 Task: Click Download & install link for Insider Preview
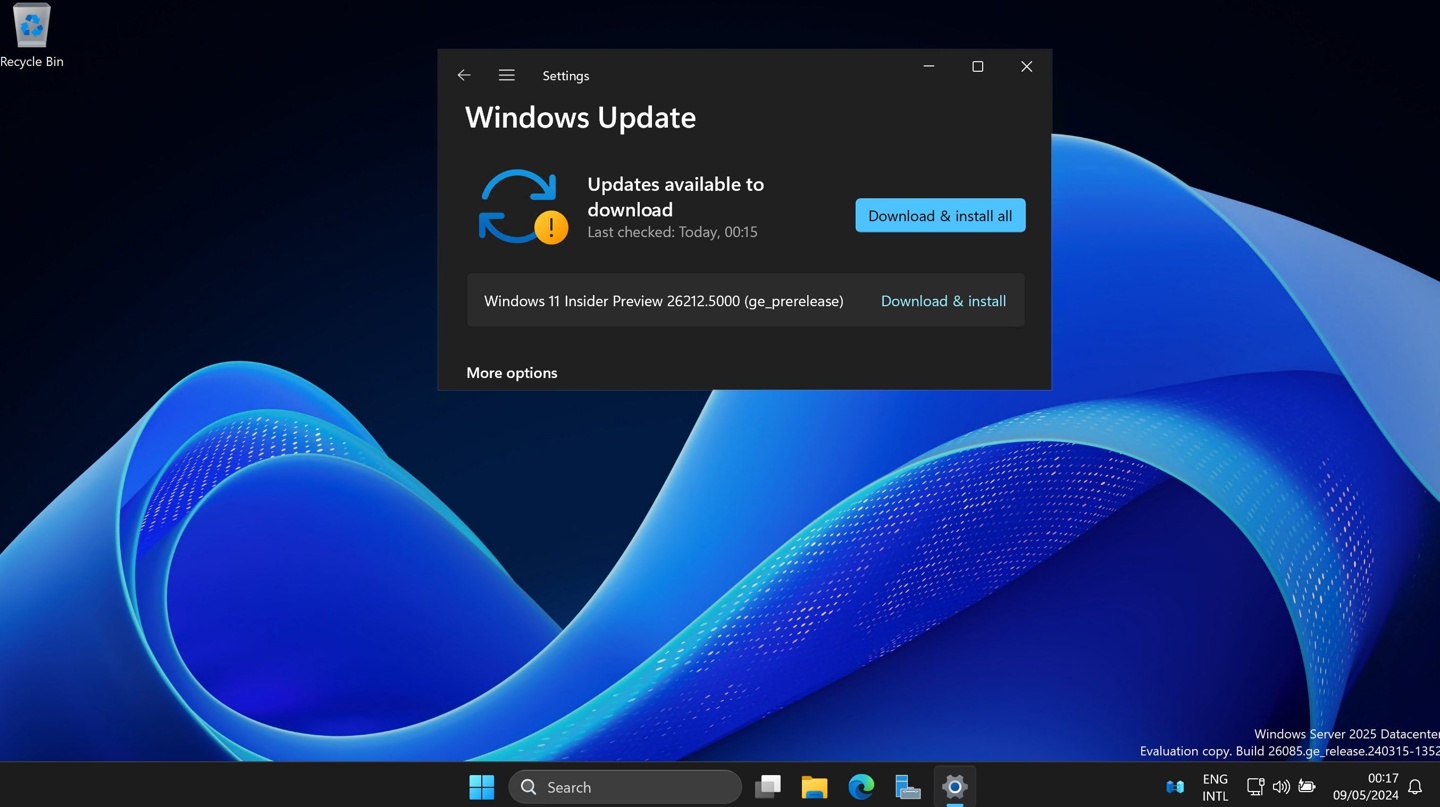[x=943, y=301]
